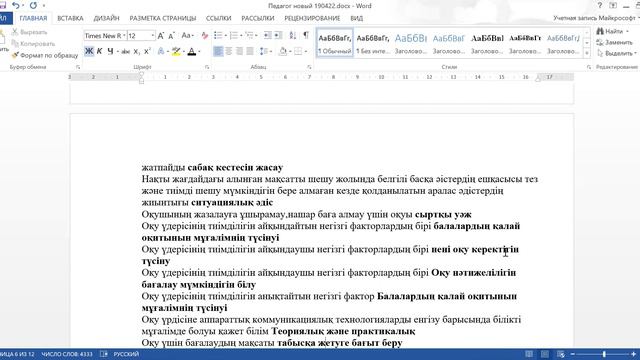640x360 pixels.
Task: Open the ССЫЛКИ ribbon tab
Action: (218, 18)
